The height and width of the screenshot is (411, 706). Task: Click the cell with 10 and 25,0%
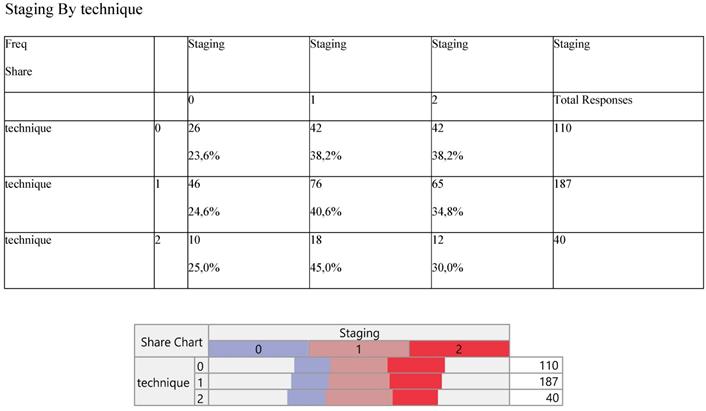click(248, 260)
